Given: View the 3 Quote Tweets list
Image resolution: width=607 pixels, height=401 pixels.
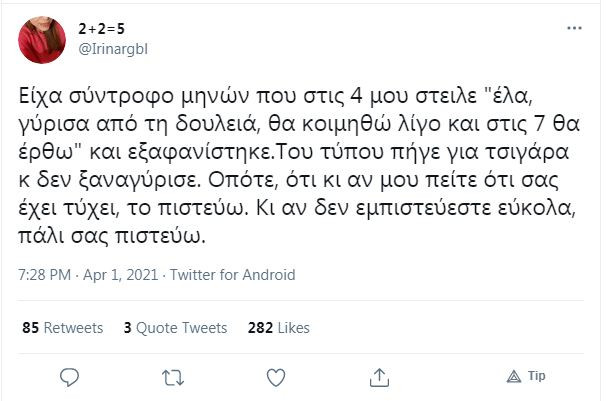Looking at the screenshot, I should [175, 327].
